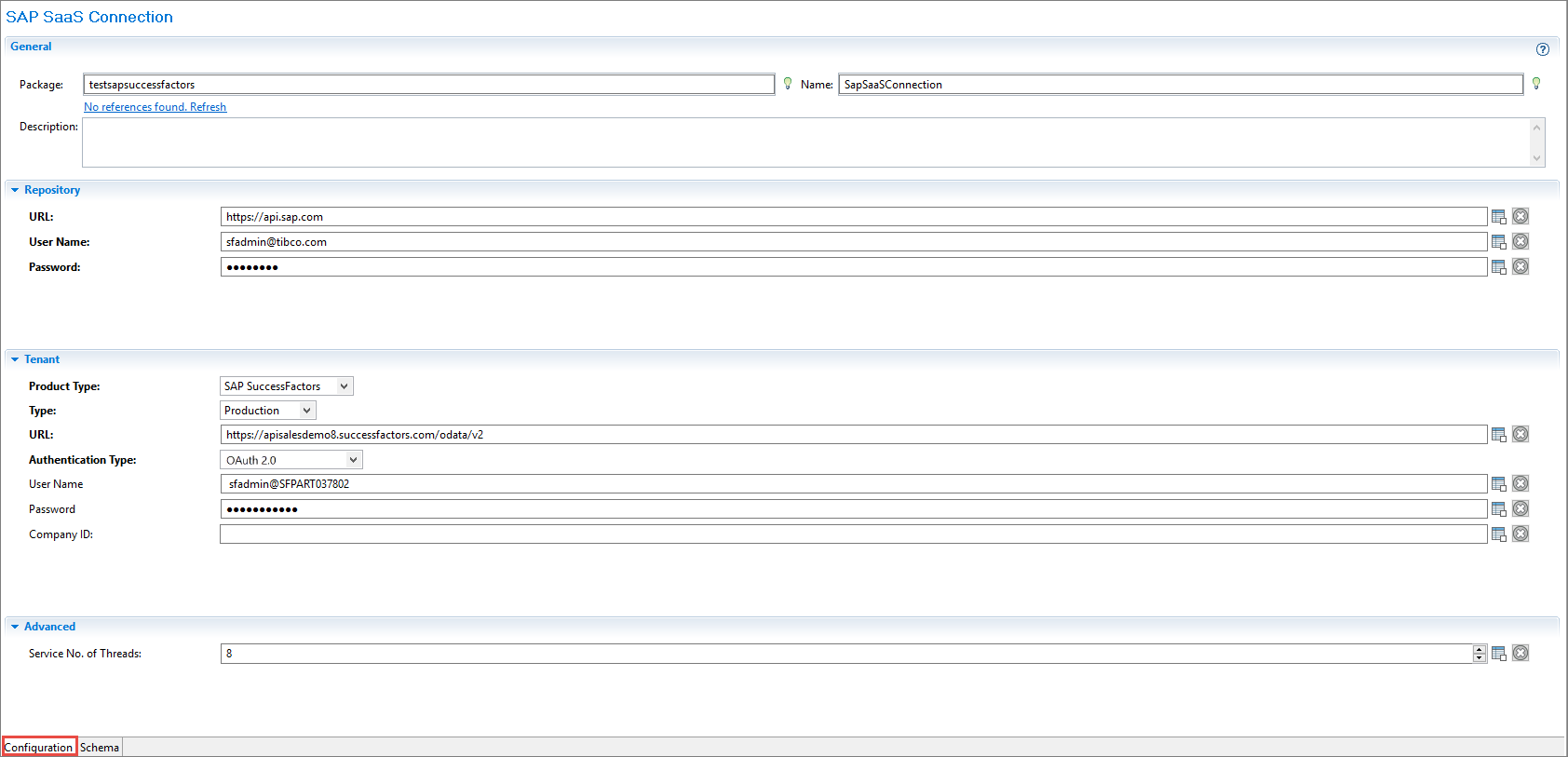Choose module property for Service No. of Threads
1568x757 pixels.
click(x=1499, y=654)
